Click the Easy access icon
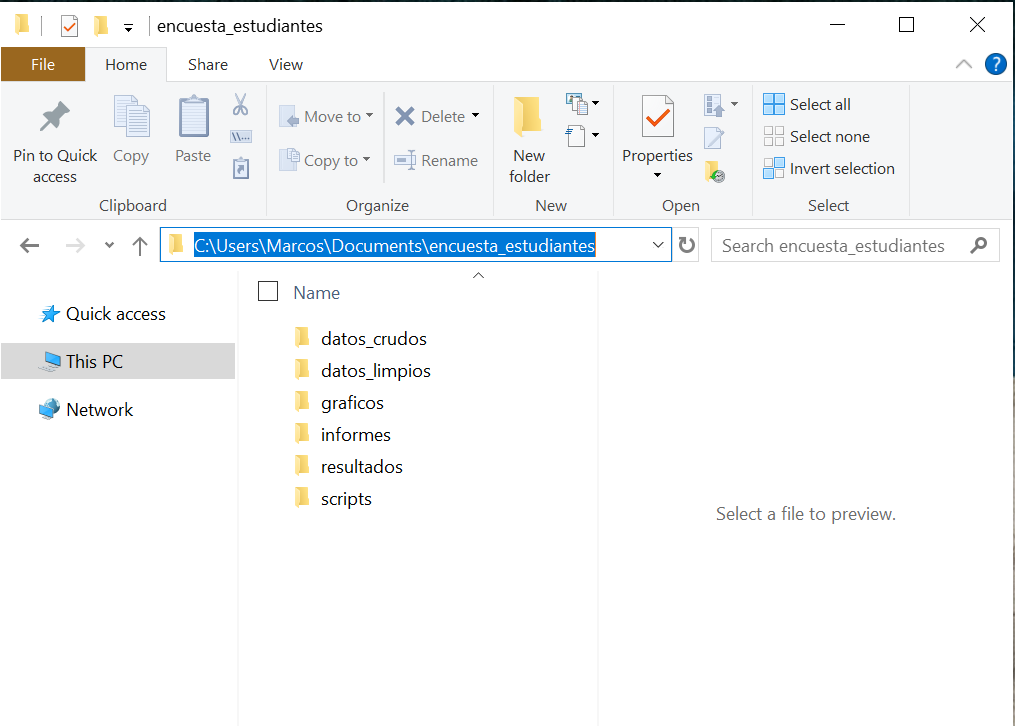This screenshot has width=1015, height=726. click(x=581, y=136)
